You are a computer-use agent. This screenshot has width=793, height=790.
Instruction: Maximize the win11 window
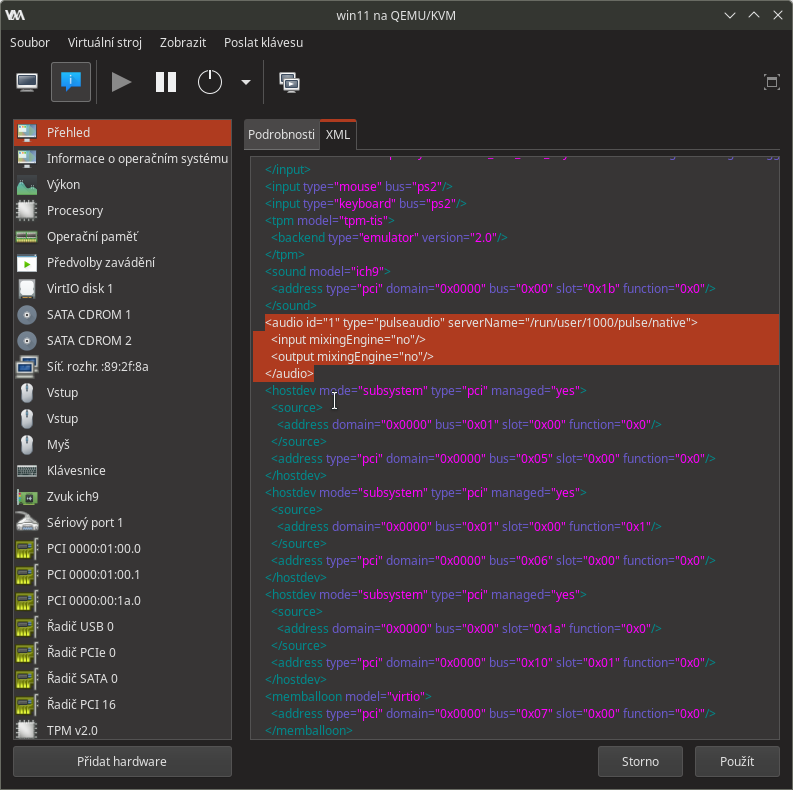tap(754, 15)
